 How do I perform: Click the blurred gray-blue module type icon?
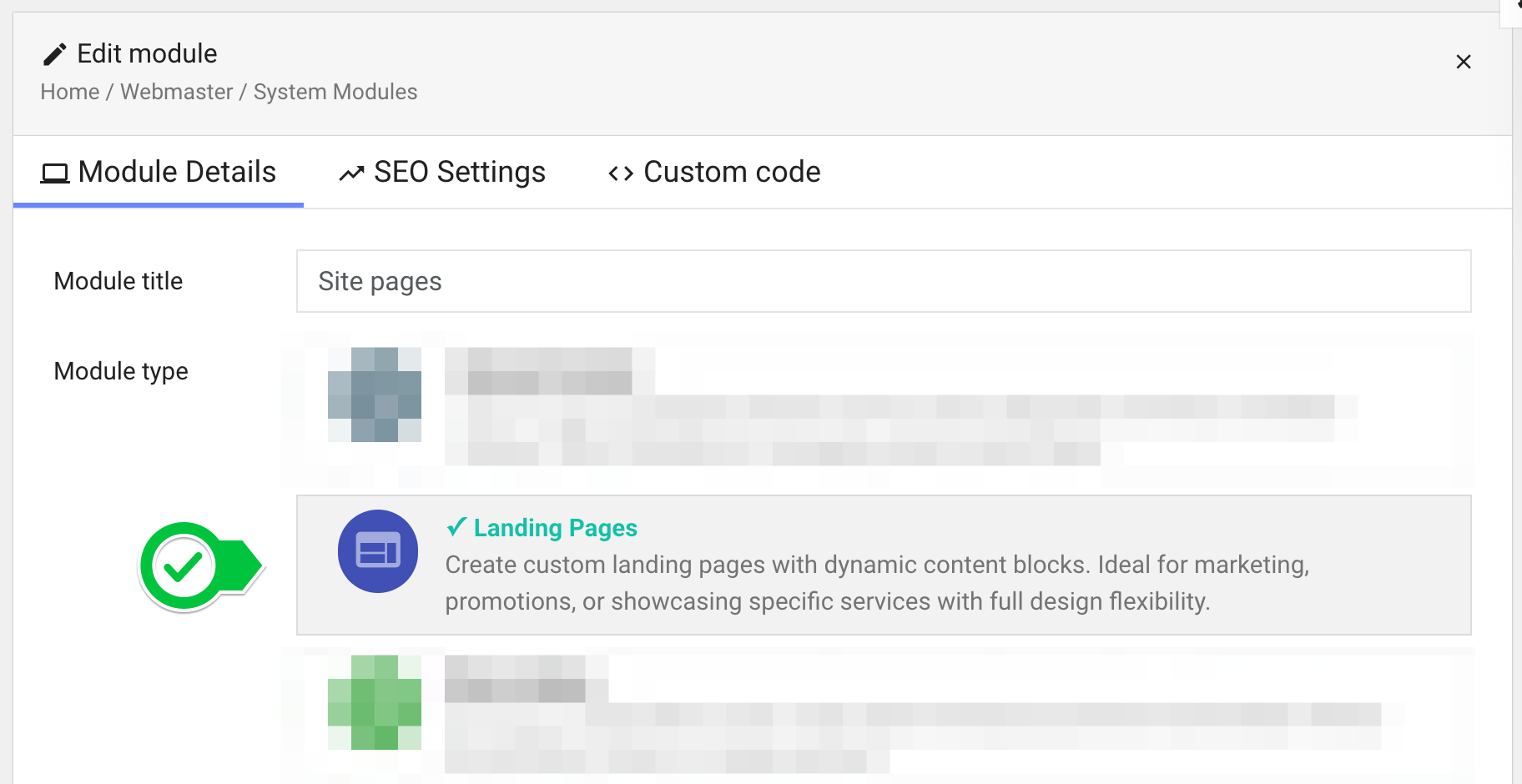click(x=375, y=395)
